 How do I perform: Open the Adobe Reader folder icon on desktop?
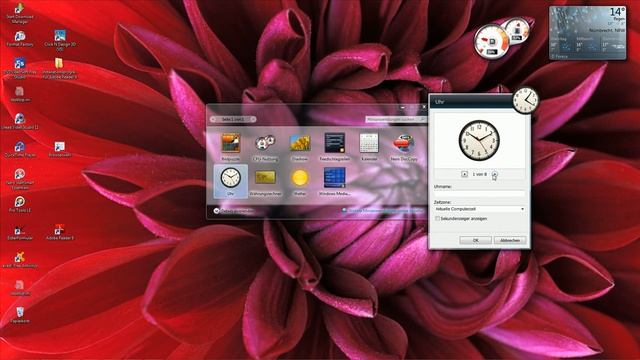pyautogui.click(x=60, y=68)
